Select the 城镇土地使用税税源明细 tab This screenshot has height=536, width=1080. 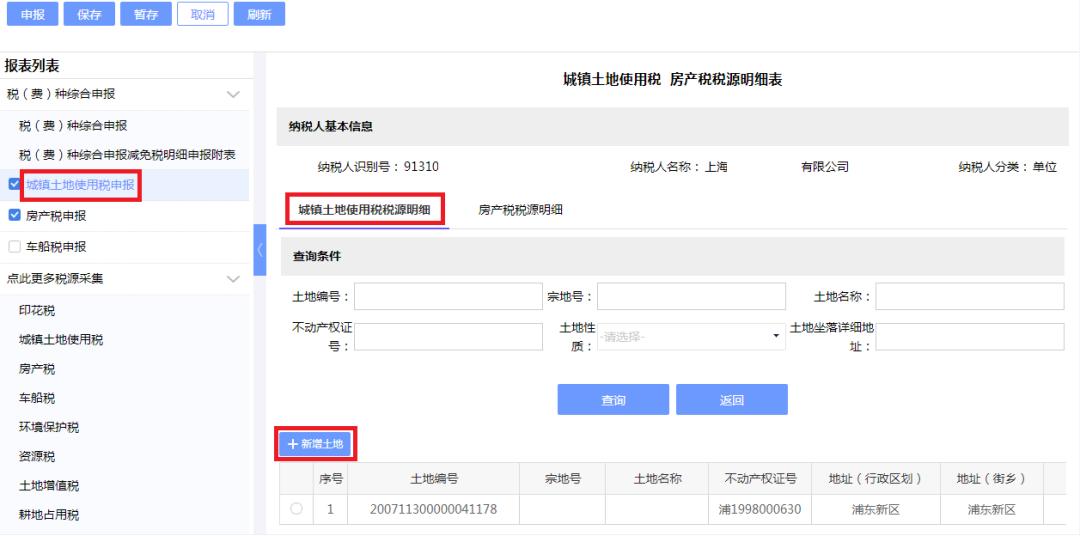coord(364,210)
